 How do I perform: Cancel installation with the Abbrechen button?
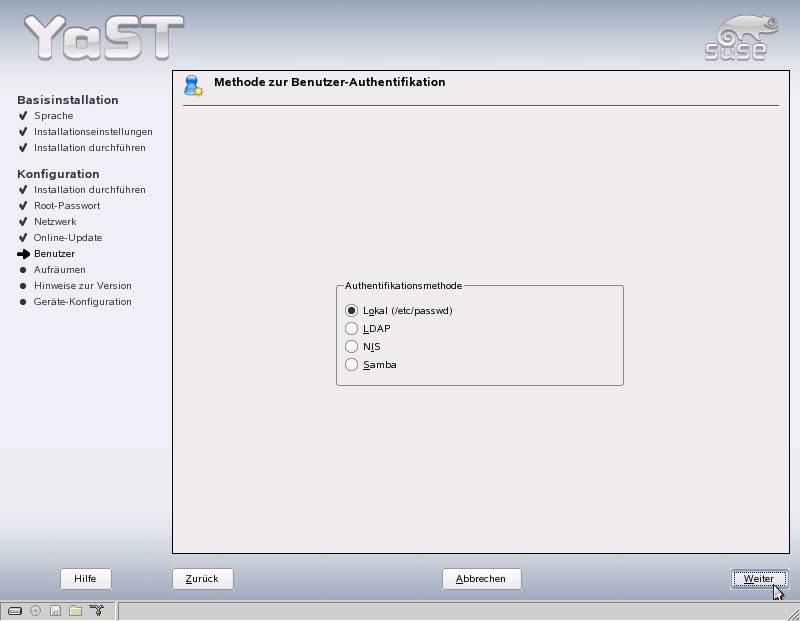(481, 579)
